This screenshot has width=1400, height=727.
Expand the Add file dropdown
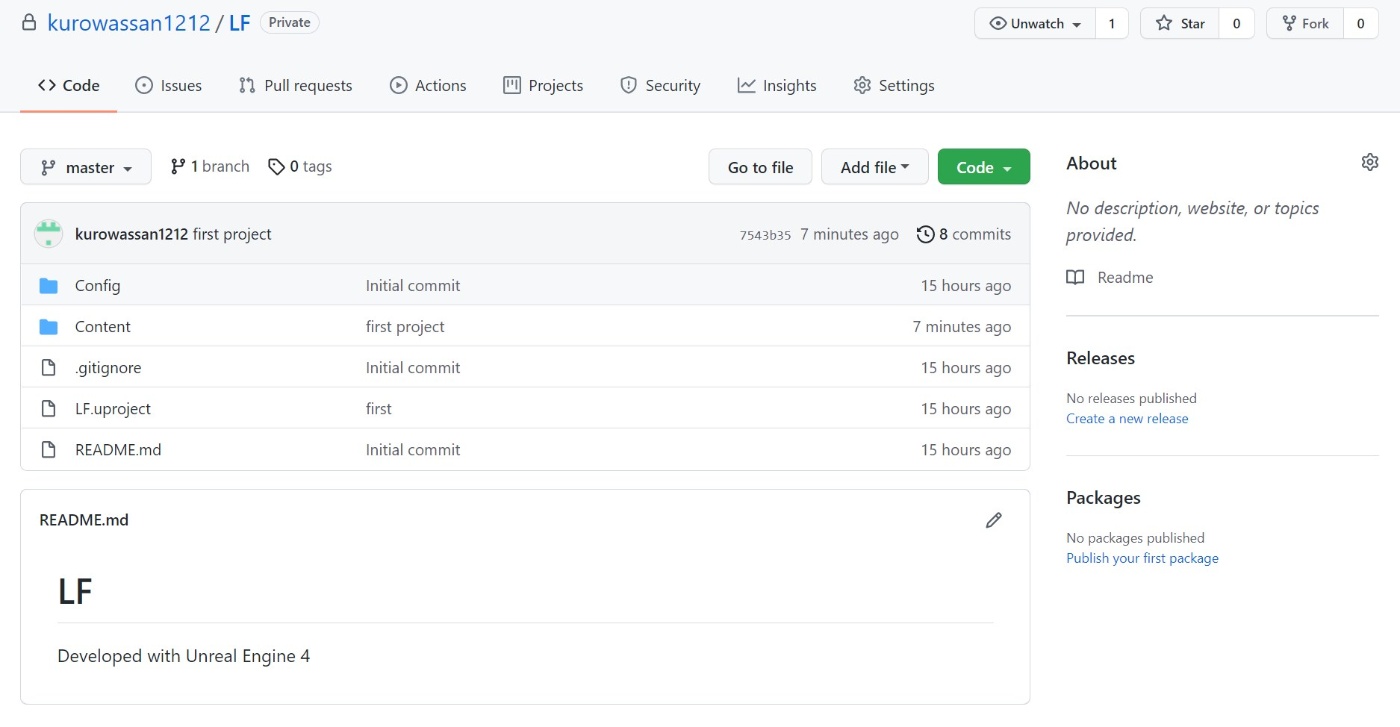(x=875, y=167)
